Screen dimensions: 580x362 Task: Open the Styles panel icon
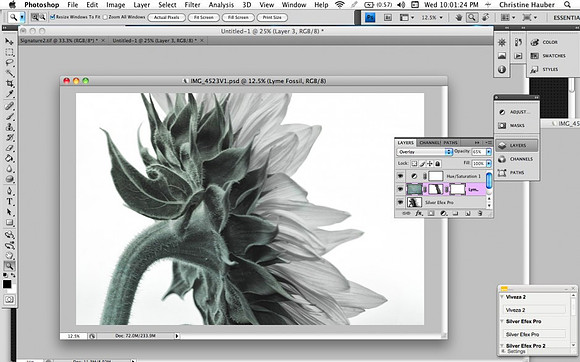coord(535,70)
